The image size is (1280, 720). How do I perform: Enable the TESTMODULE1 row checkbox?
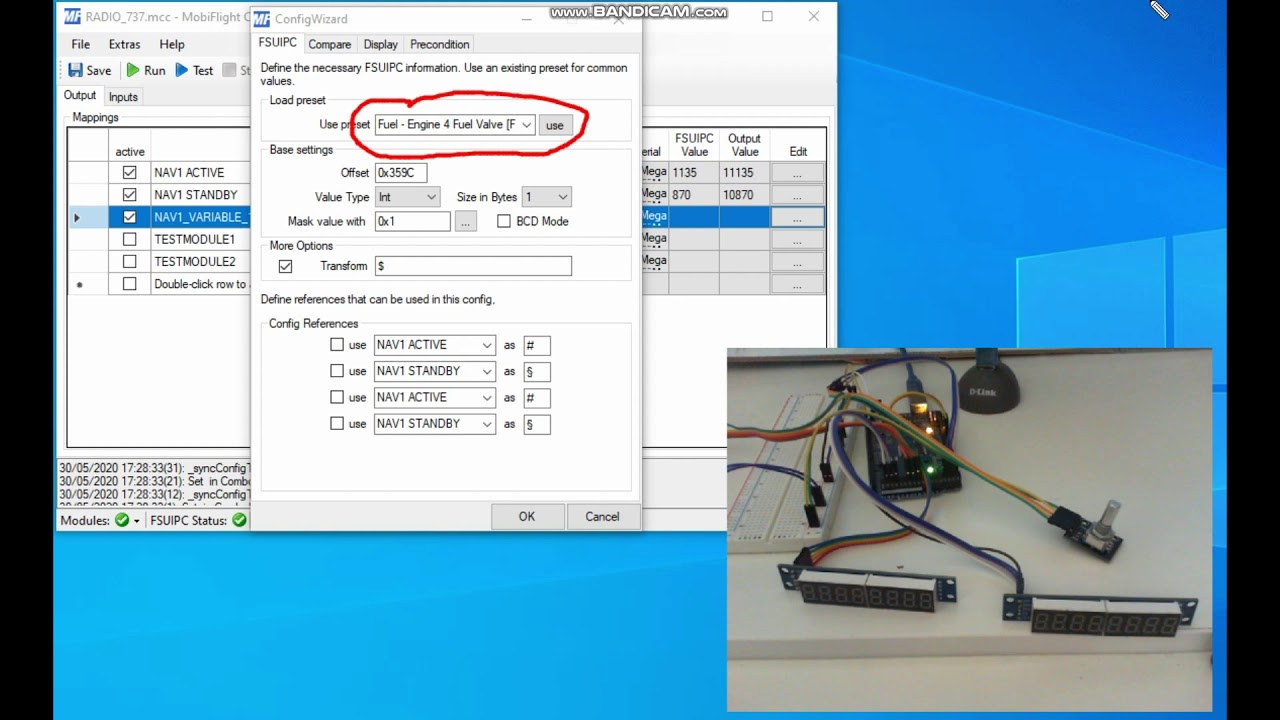[x=129, y=239]
